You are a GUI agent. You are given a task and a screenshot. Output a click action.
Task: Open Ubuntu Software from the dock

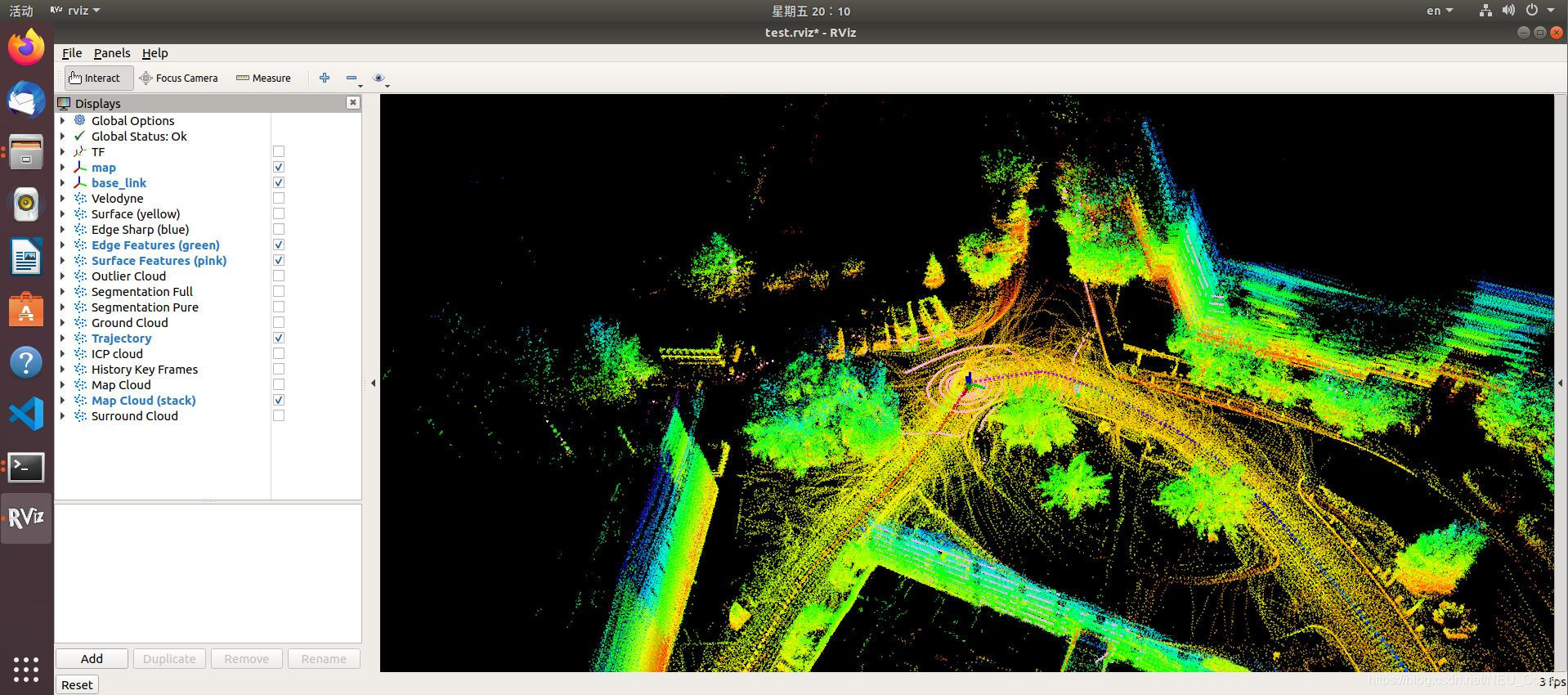click(26, 310)
